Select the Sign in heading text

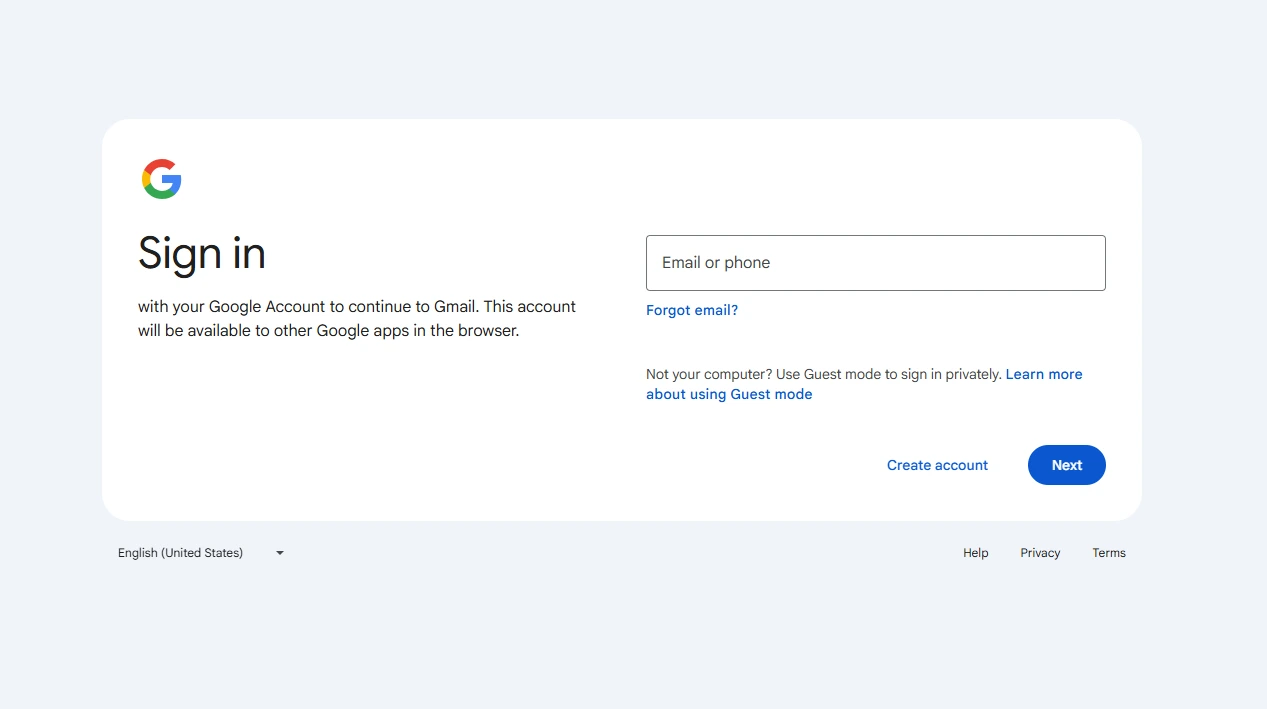pos(202,253)
